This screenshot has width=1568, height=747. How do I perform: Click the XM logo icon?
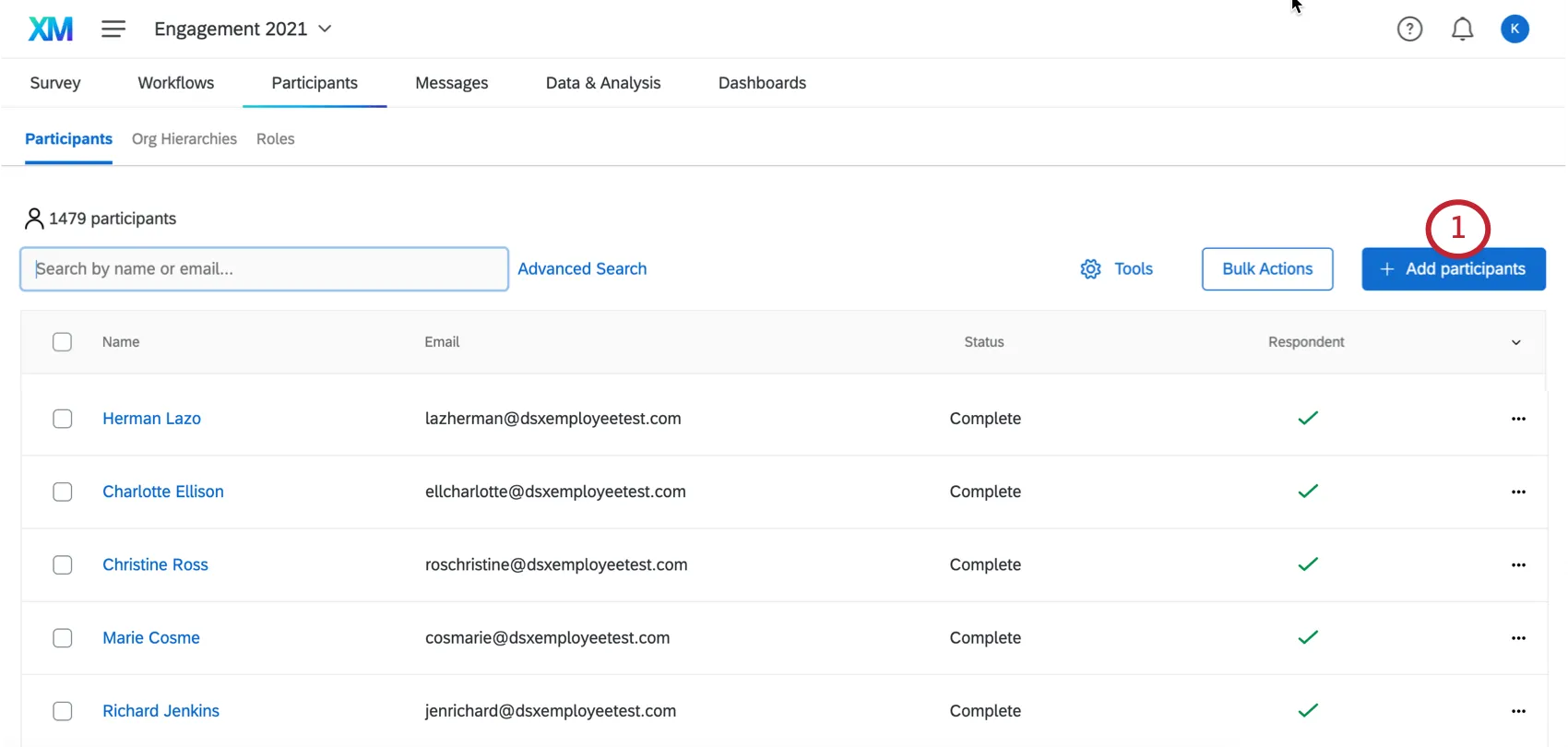[x=51, y=30]
